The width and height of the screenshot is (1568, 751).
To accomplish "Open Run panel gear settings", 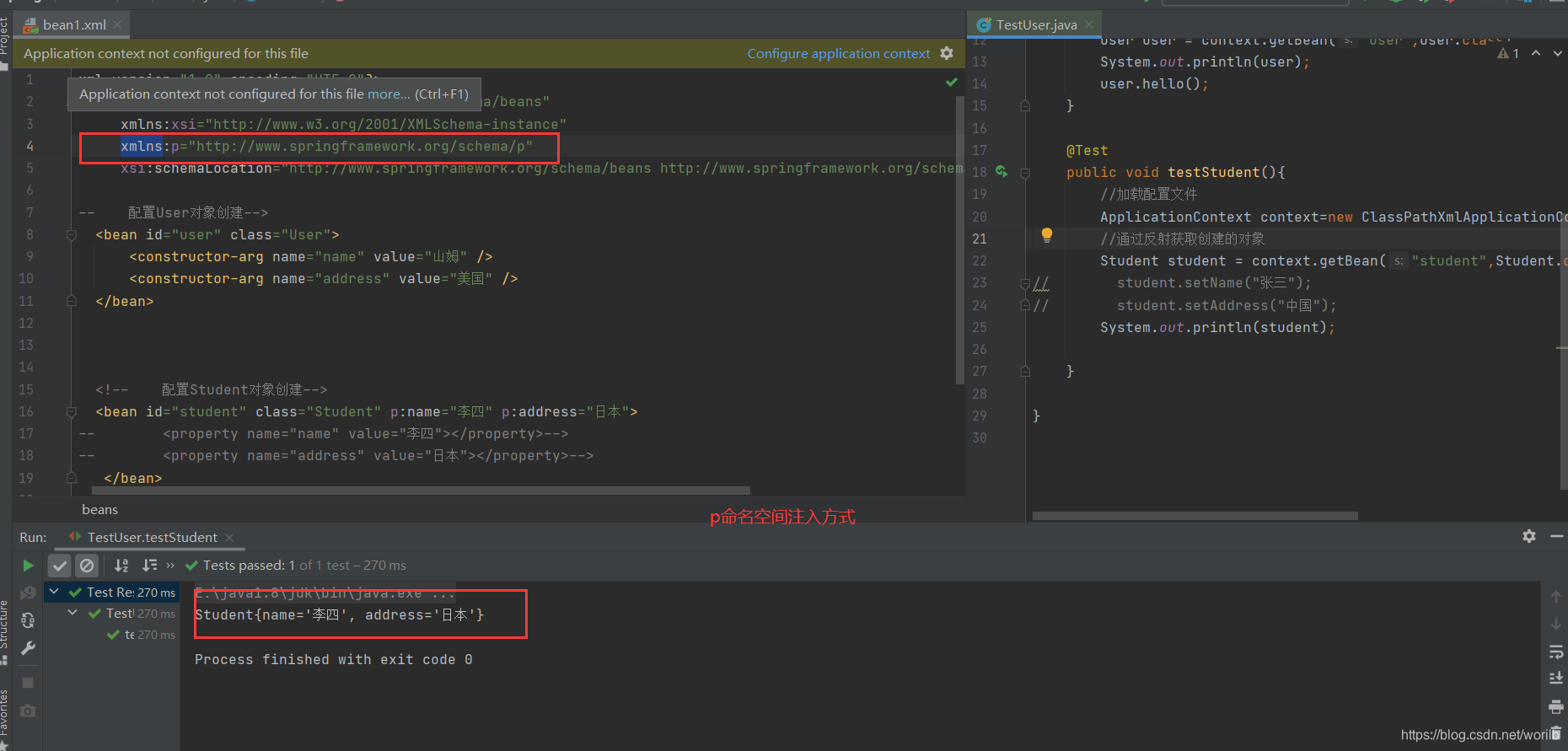I will point(1529,536).
